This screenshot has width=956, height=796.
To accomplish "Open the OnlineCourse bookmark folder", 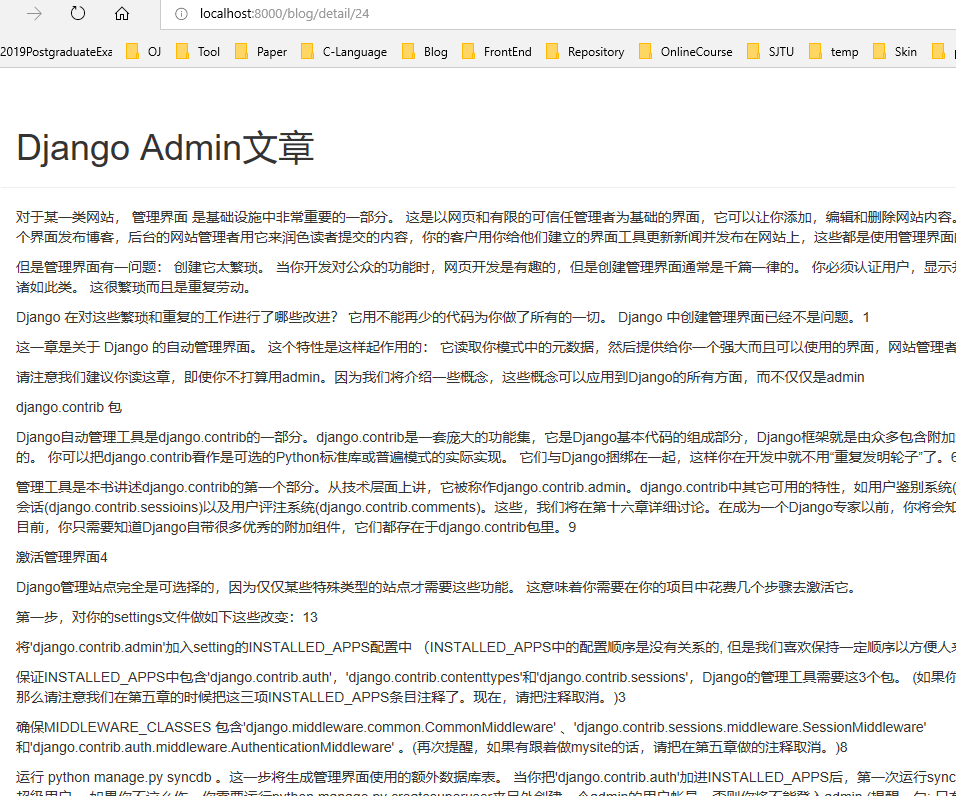I will tap(686, 52).
